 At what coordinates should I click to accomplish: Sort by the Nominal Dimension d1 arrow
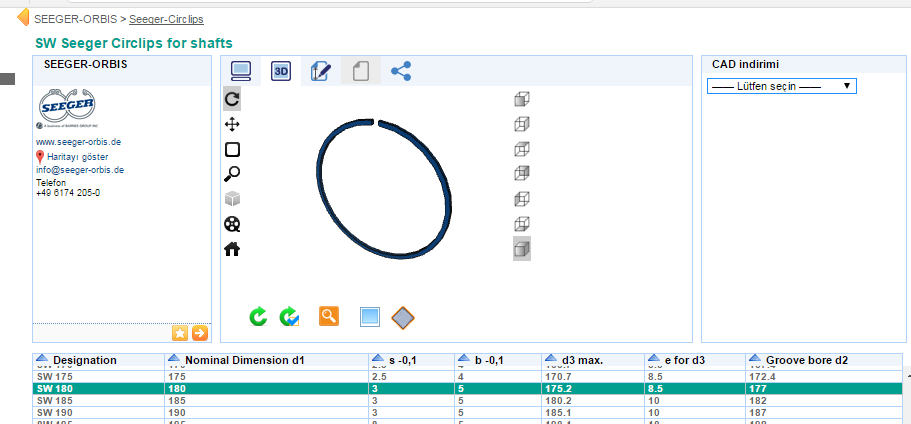(x=173, y=359)
